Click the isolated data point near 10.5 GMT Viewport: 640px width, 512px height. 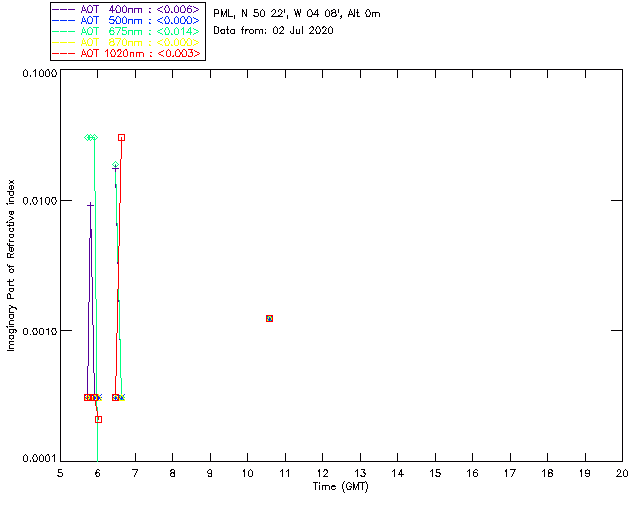pyautogui.click(x=269, y=318)
